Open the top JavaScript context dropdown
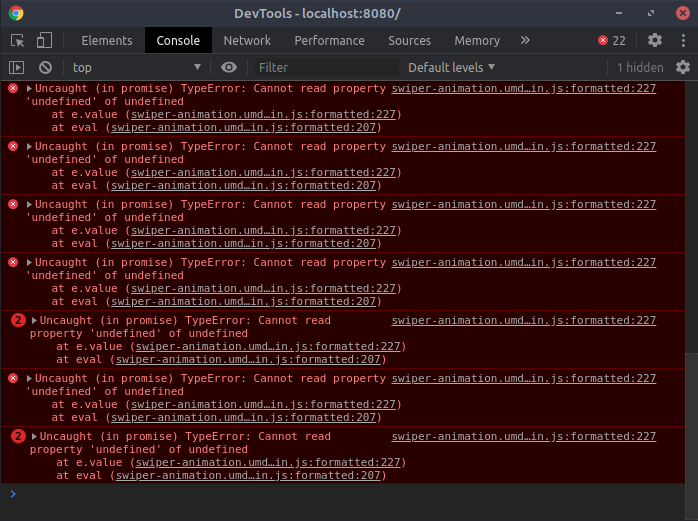698x521 pixels. click(137, 68)
